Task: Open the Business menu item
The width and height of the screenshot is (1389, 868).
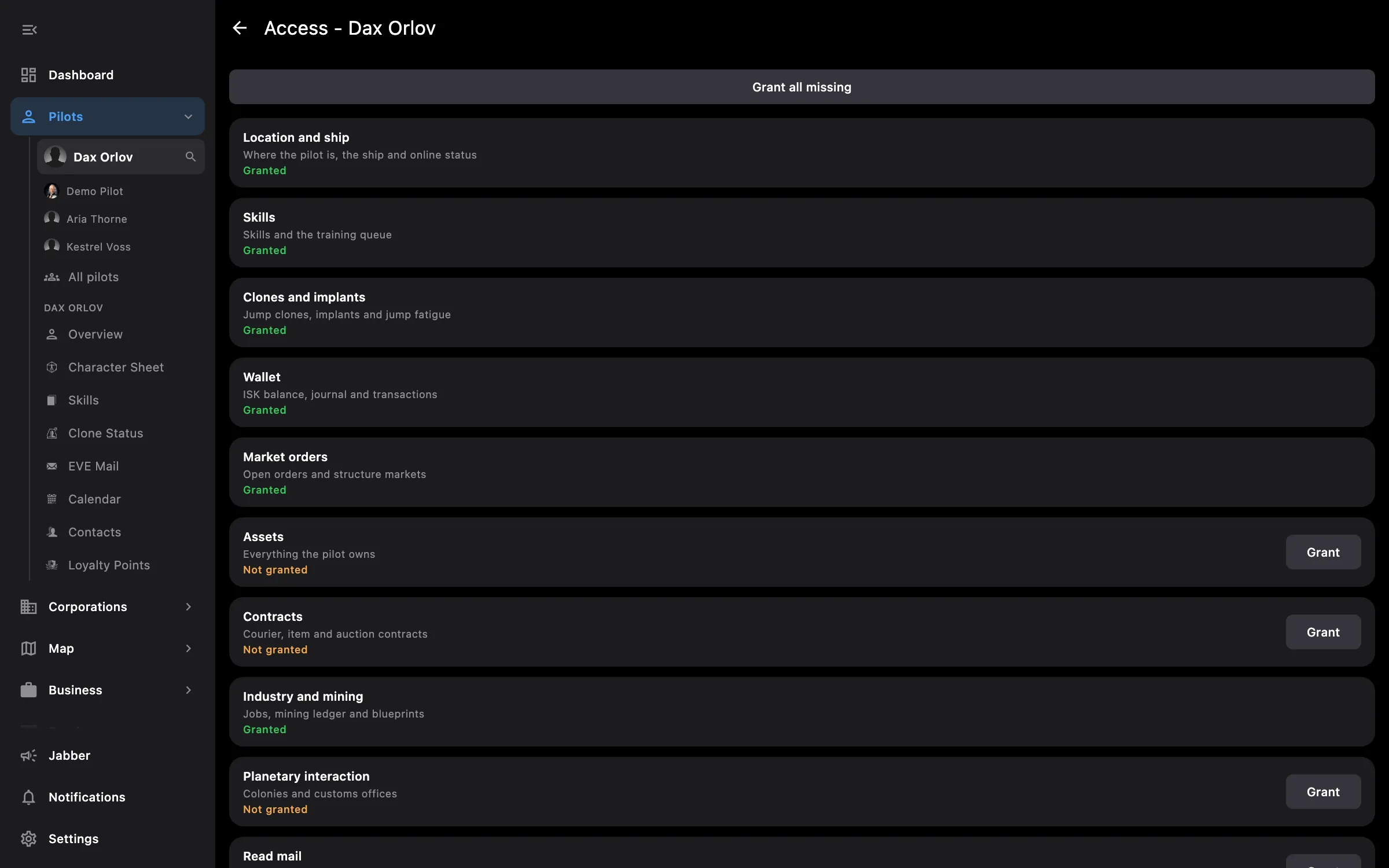Action: click(108, 690)
